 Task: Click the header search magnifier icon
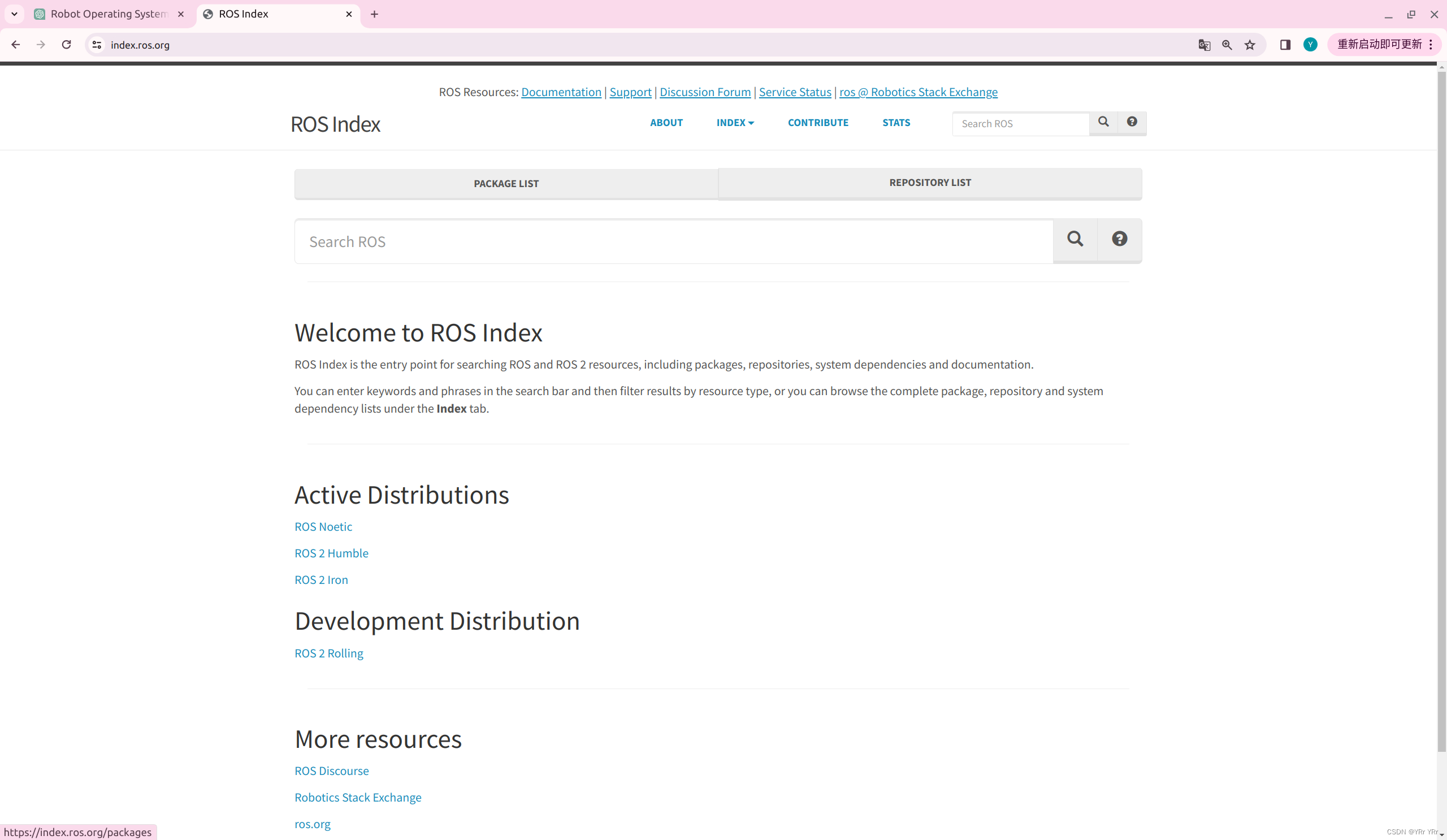pyautogui.click(x=1103, y=122)
